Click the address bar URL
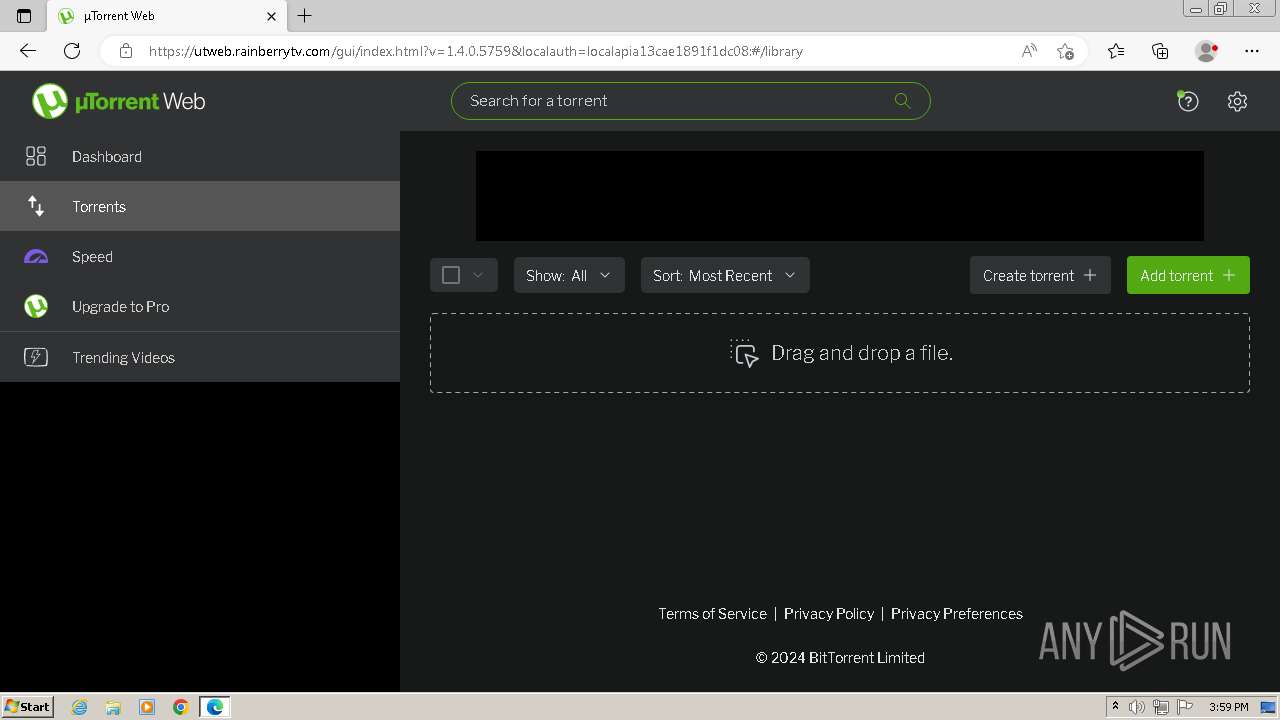The image size is (1280, 720). point(476,51)
